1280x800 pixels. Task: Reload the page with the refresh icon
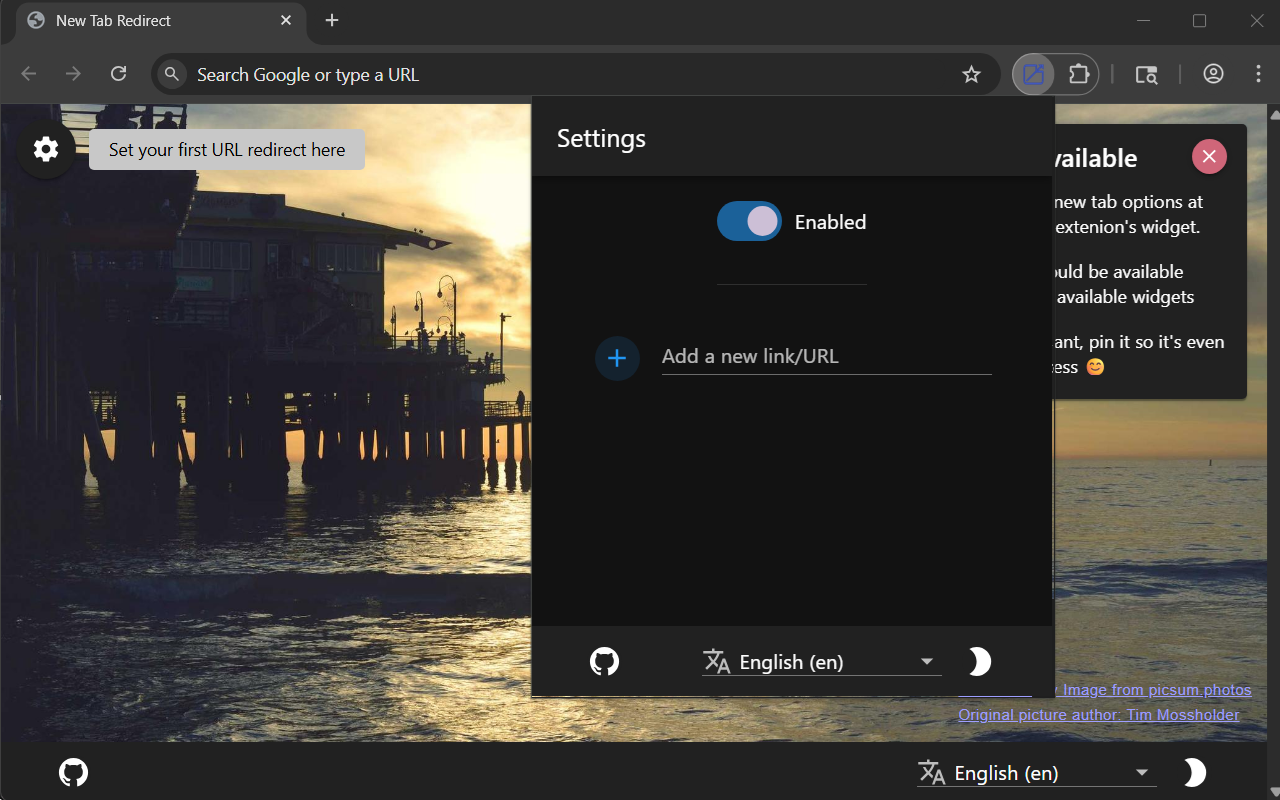click(119, 73)
